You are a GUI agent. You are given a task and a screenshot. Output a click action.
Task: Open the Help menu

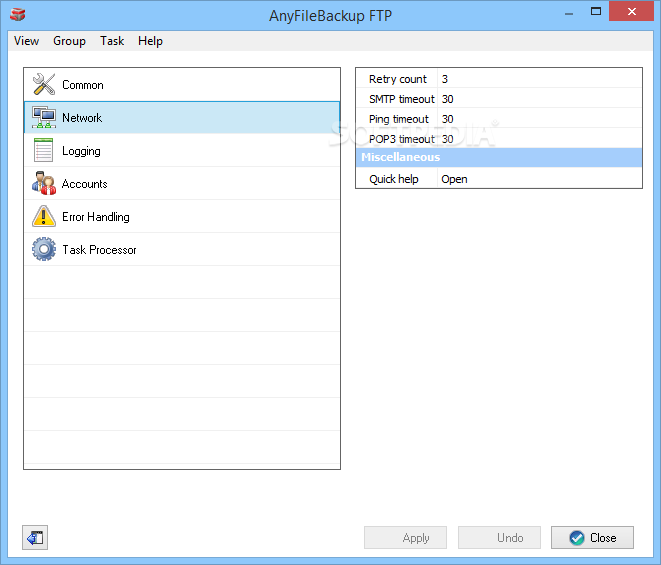click(150, 41)
